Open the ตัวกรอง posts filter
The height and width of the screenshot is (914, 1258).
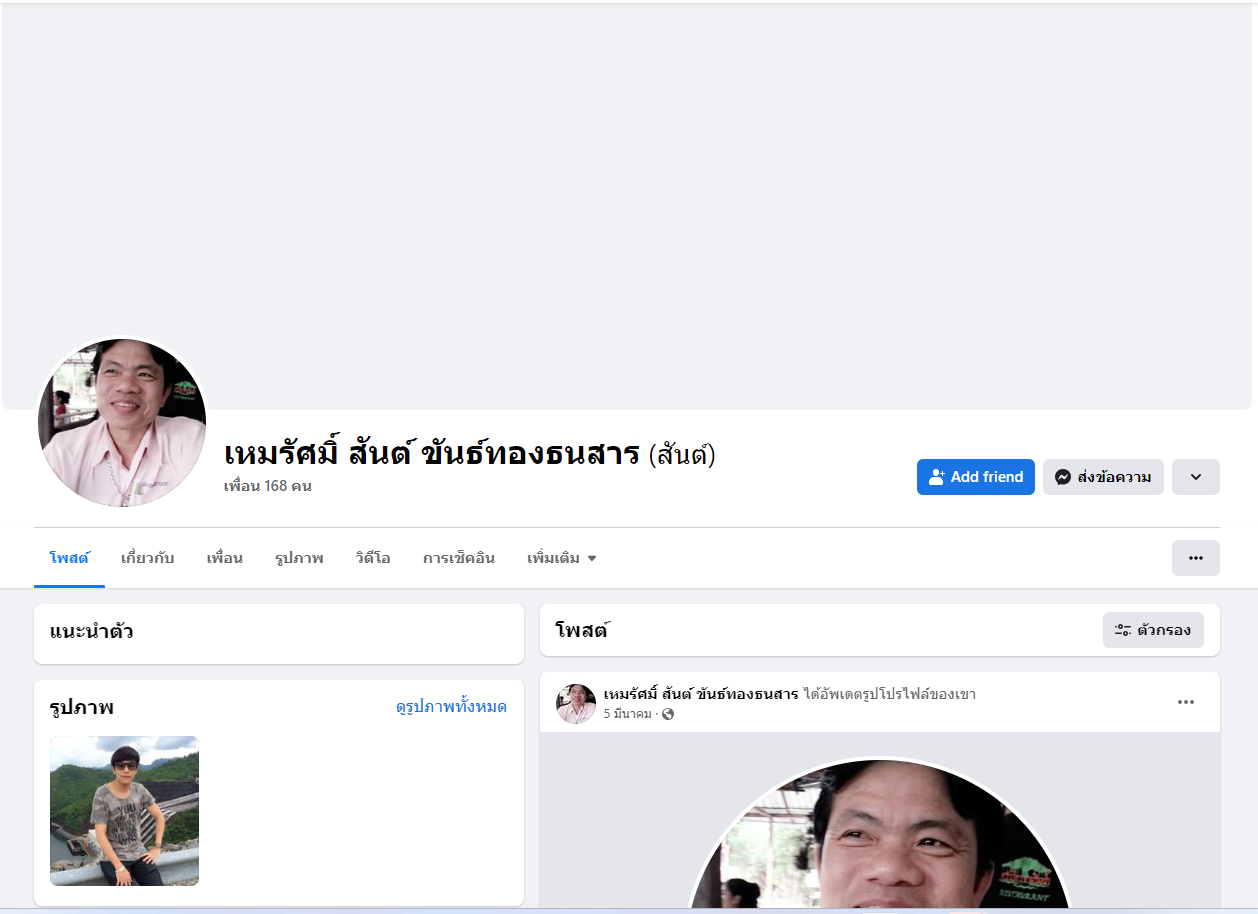[x=1153, y=630]
